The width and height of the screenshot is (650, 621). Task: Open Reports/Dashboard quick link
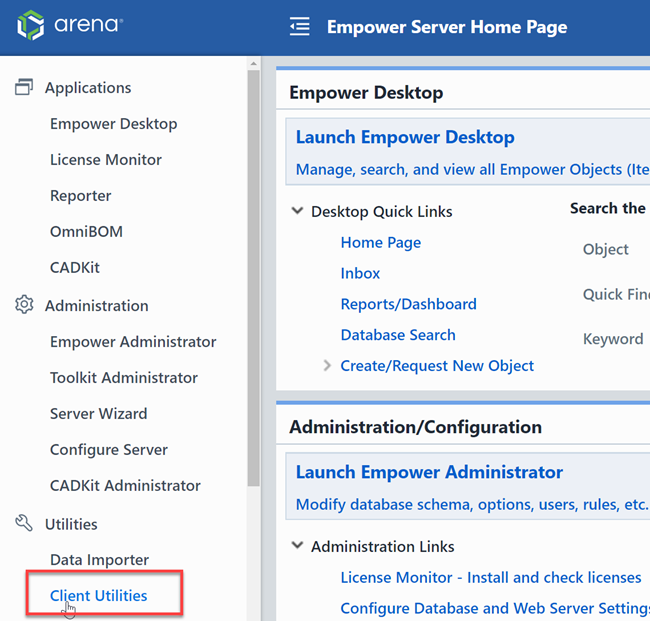click(x=408, y=304)
